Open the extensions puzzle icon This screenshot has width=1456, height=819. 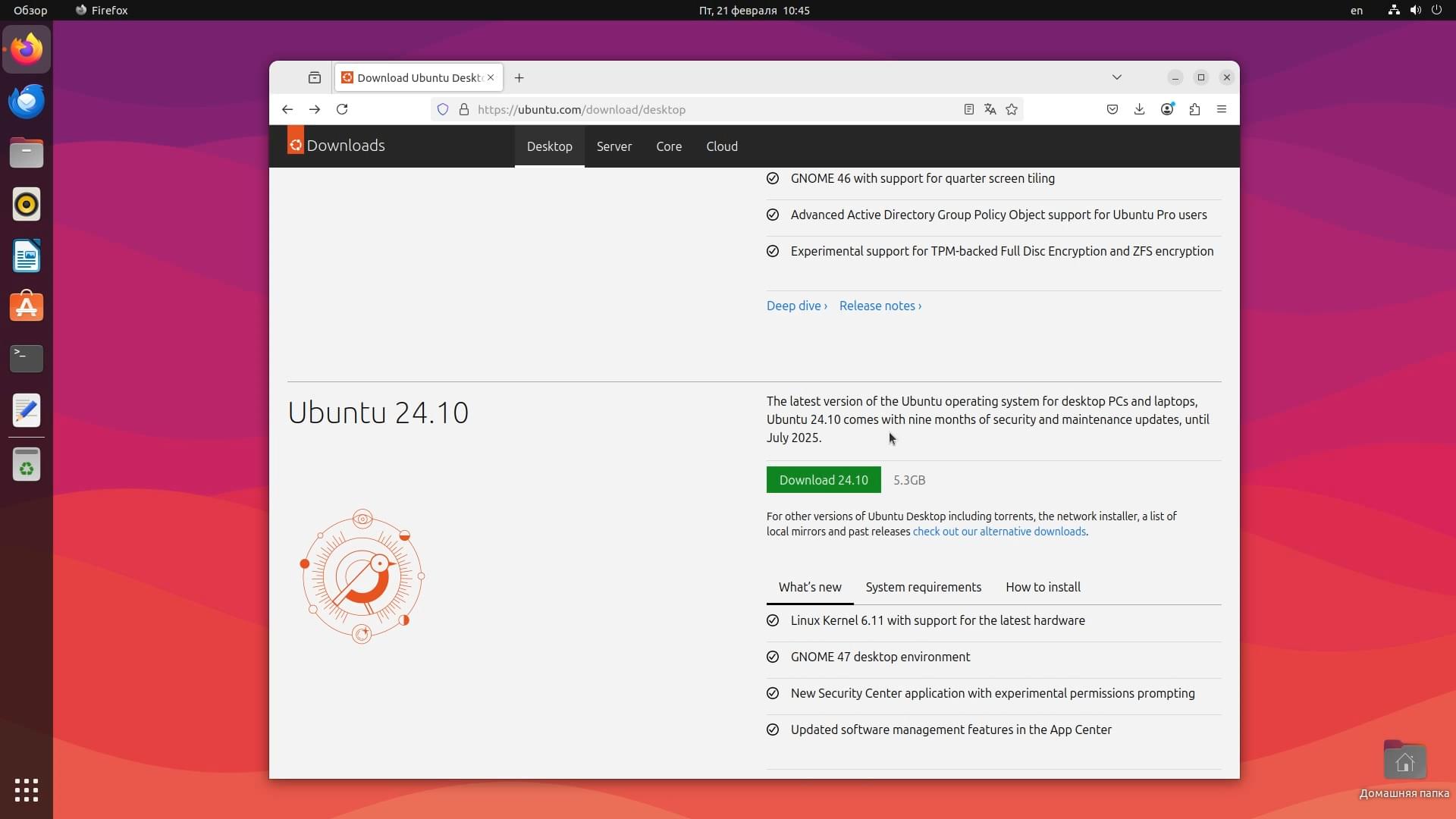point(1194,109)
